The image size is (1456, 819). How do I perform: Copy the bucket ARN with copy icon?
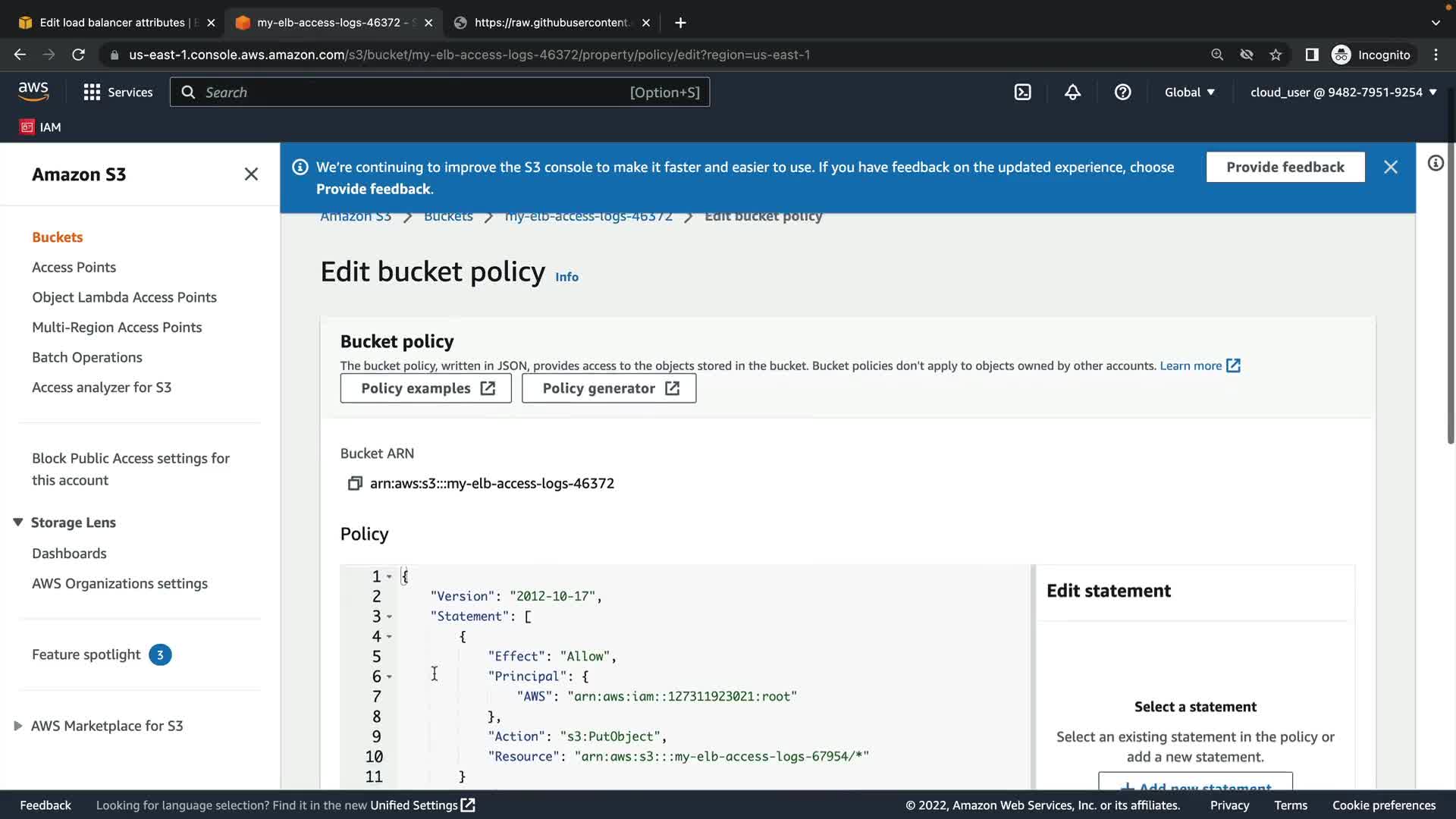(354, 484)
